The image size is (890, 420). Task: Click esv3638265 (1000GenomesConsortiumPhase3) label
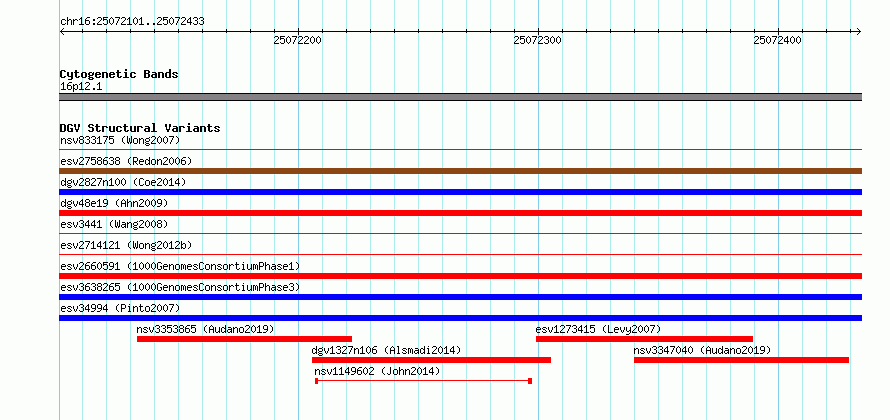180,287
